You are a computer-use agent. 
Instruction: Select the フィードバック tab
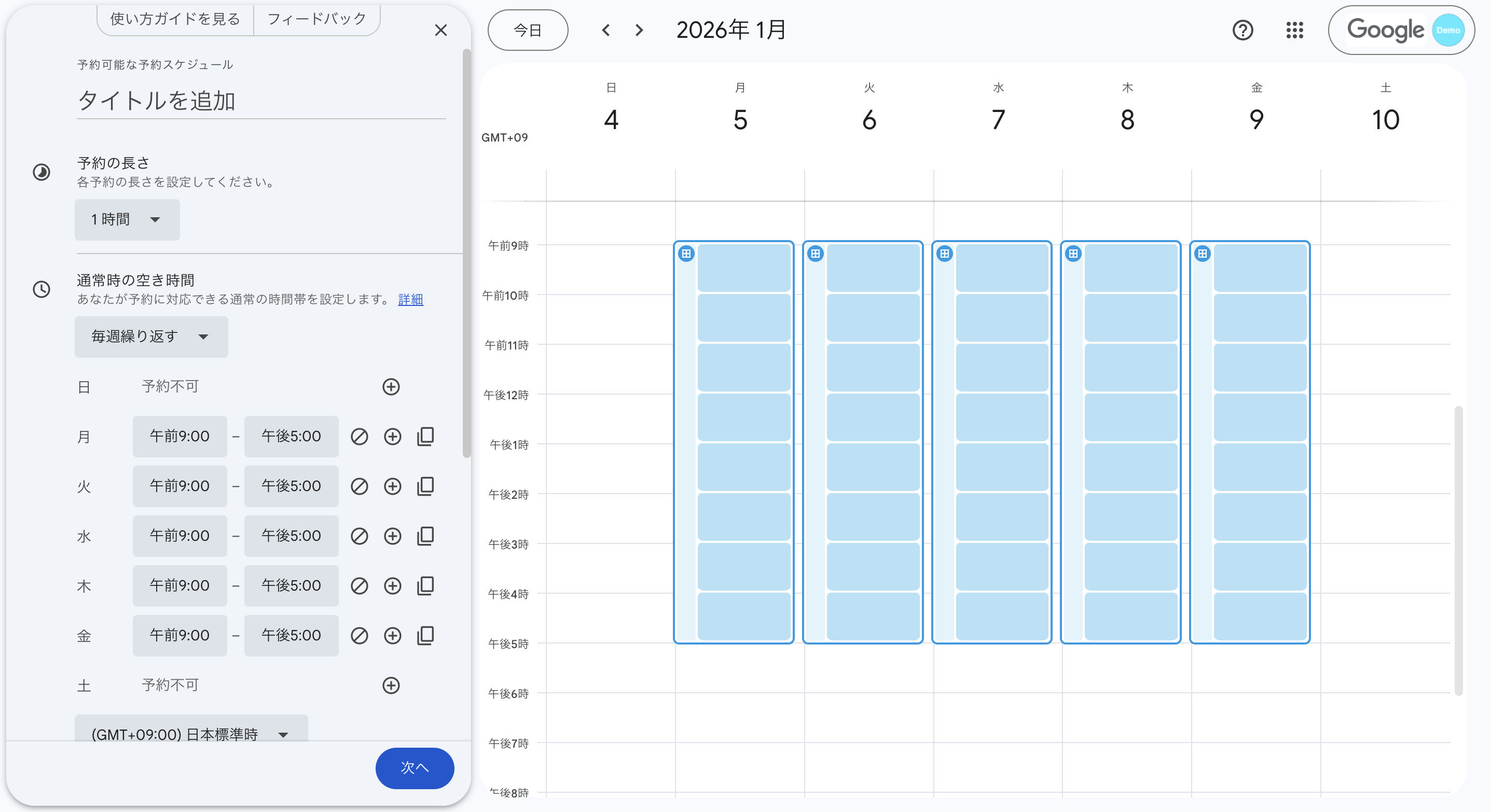click(x=316, y=20)
